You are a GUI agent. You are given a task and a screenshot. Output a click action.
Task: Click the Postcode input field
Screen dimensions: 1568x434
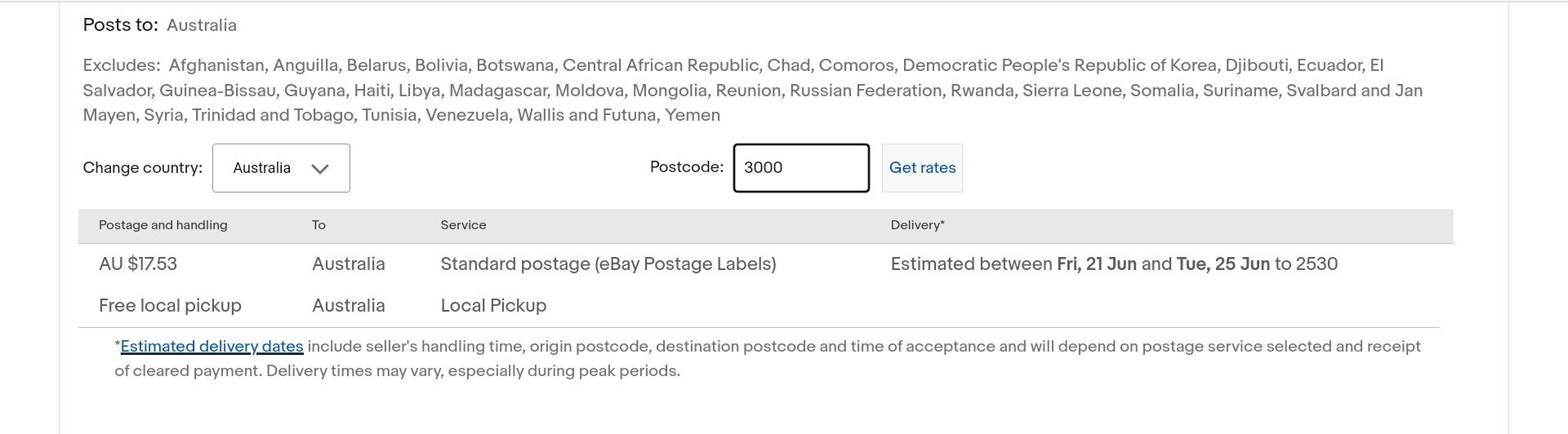800,168
